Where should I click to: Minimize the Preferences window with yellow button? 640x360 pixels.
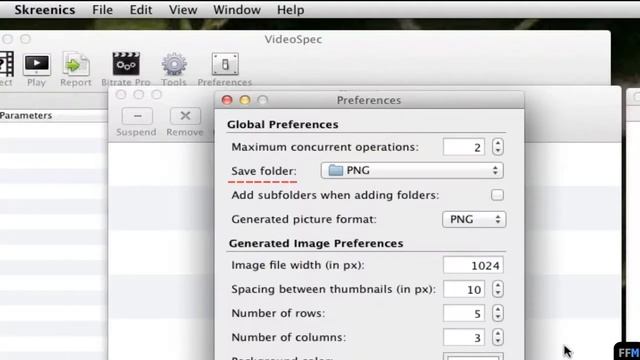[x=245, y=100]
